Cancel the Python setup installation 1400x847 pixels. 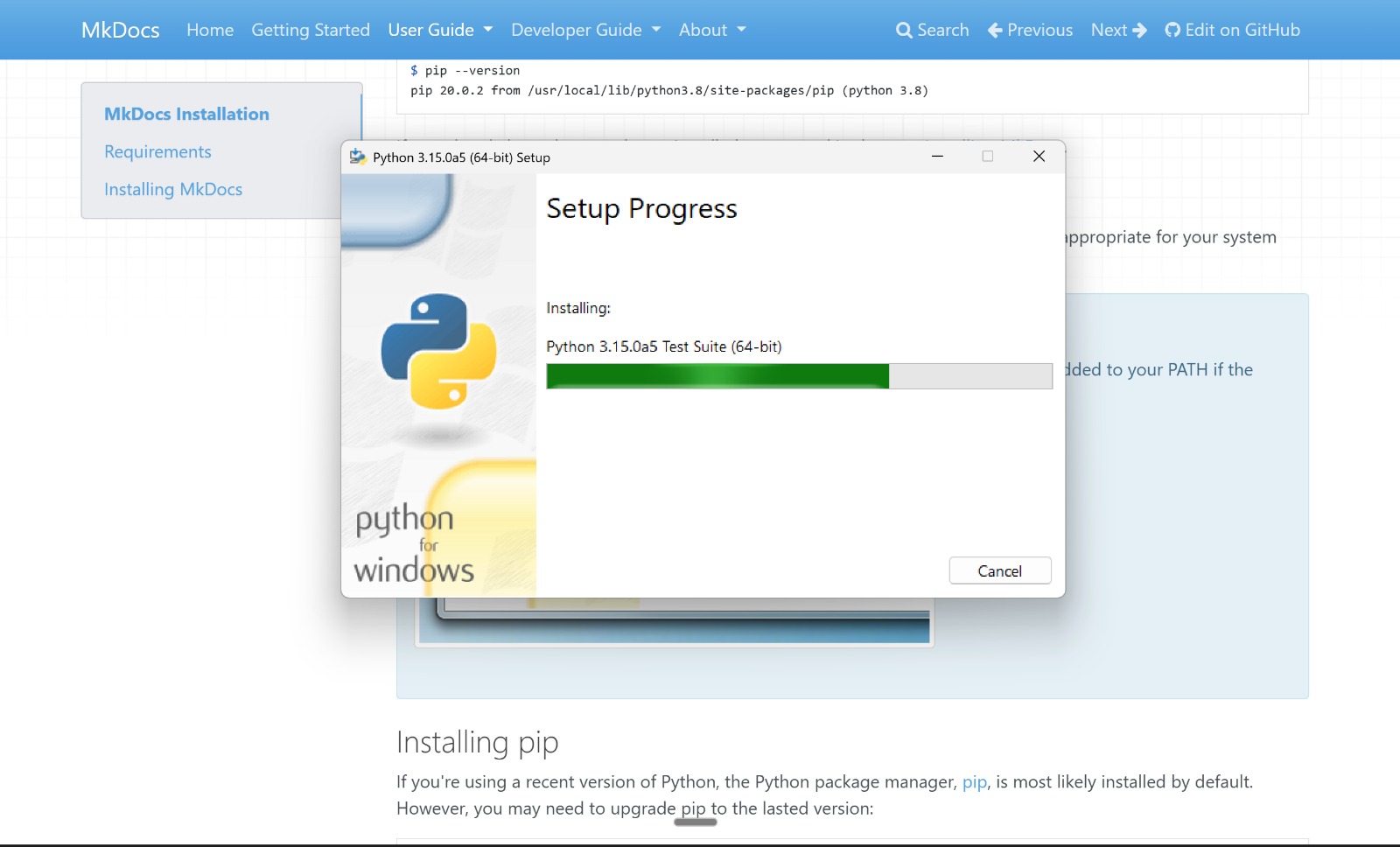click(1000, 570)
